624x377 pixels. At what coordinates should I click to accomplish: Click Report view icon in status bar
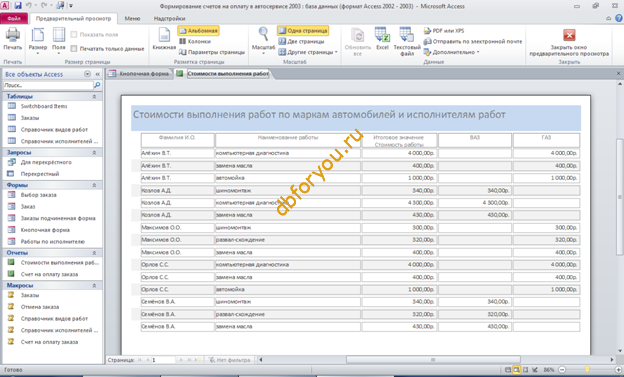click(507, 370)
